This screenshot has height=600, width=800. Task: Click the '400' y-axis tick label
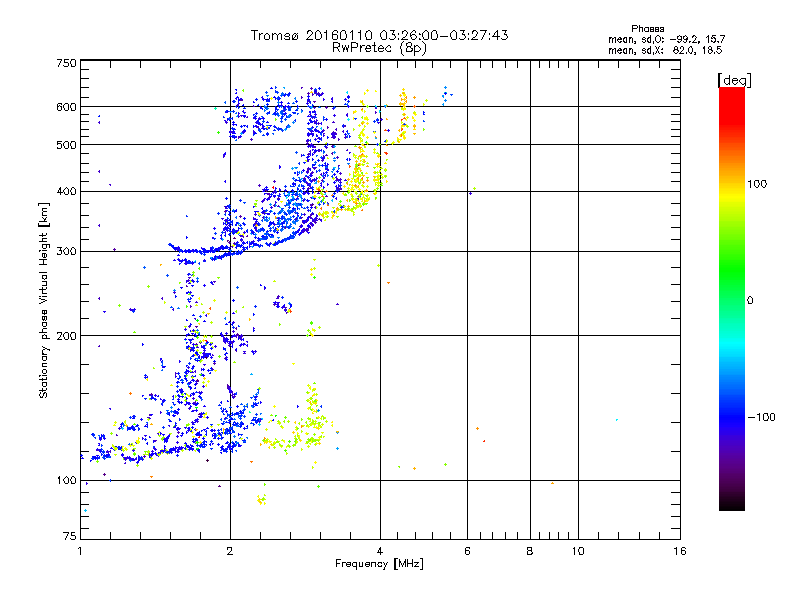pyautogui.click(x=66, y=192)
